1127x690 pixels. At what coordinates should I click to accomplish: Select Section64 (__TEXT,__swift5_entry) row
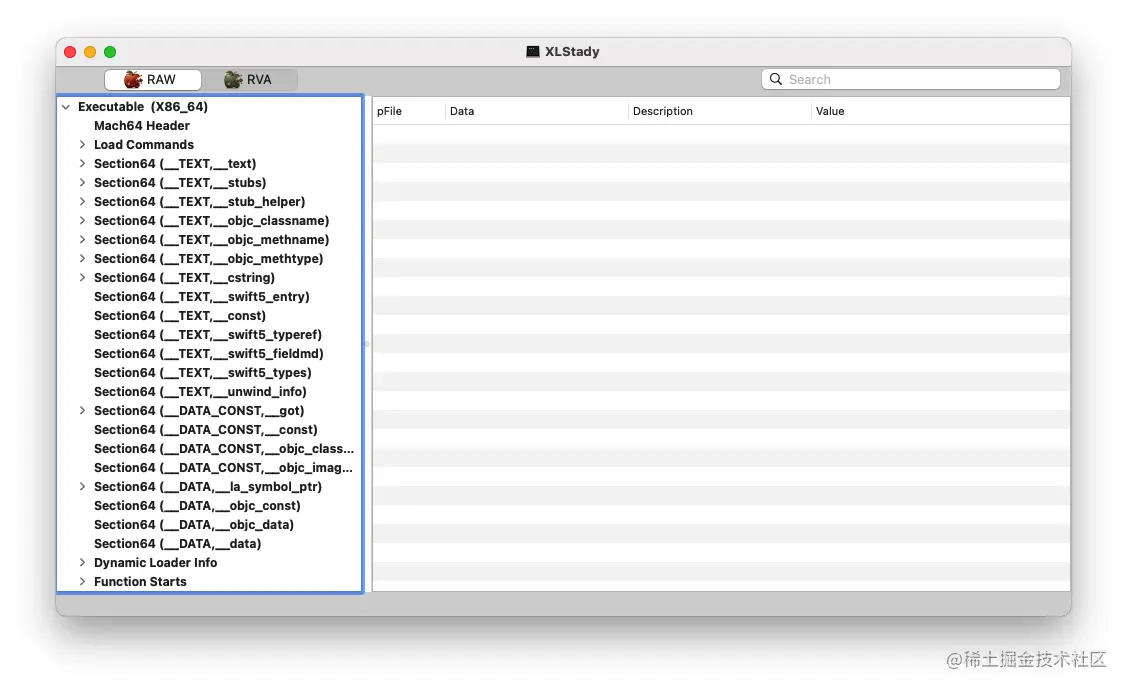(x=210, y=297)
